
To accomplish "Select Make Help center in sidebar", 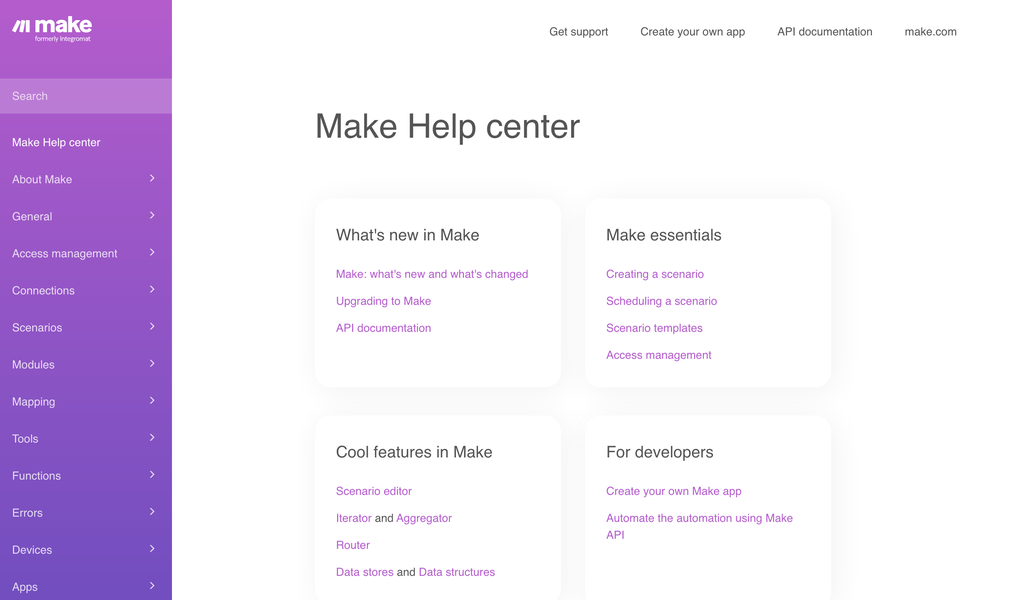I will tap(56, 142).
